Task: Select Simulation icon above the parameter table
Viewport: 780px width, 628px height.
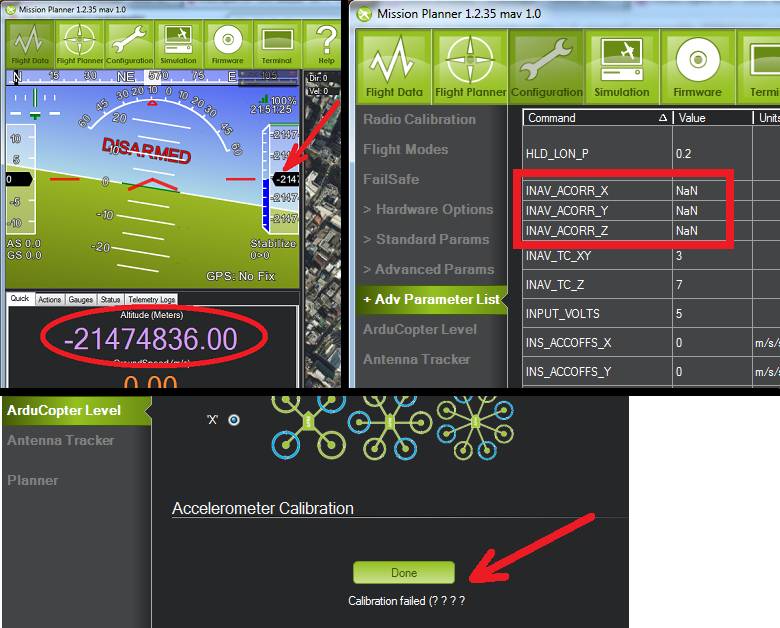Action: (x=621, y=66)
